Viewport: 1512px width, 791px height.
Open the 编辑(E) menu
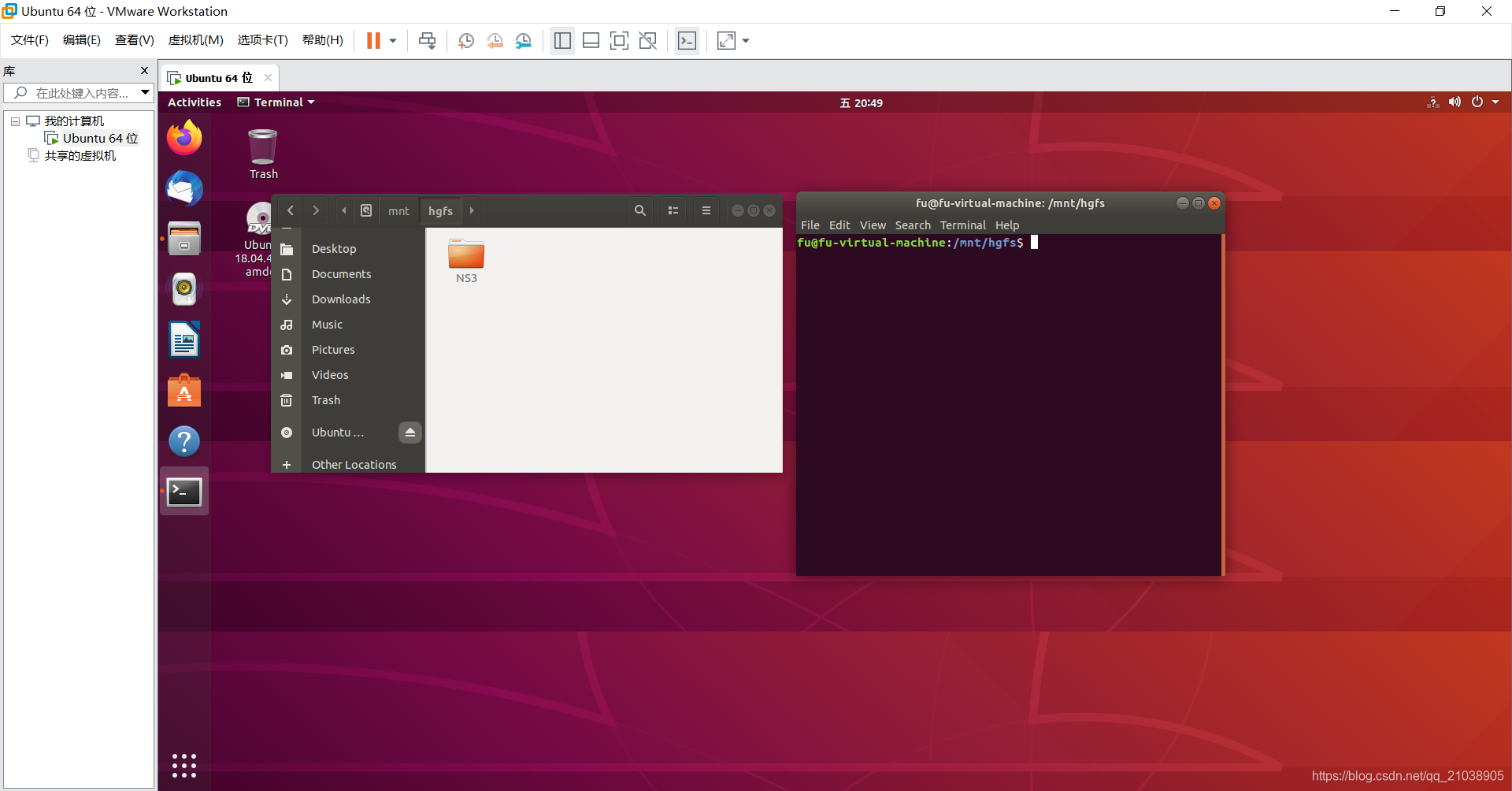81,40
